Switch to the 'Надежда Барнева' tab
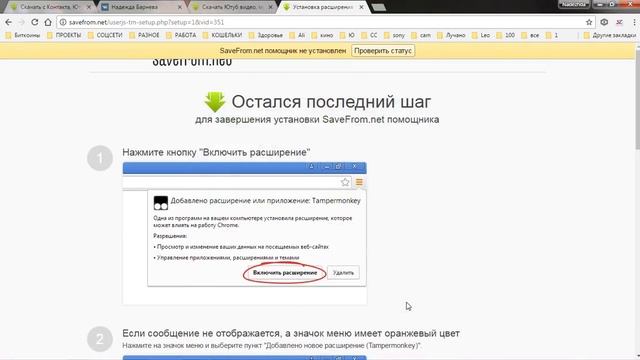The width and height of the screenshot is (640, 360). pos(141,7)
